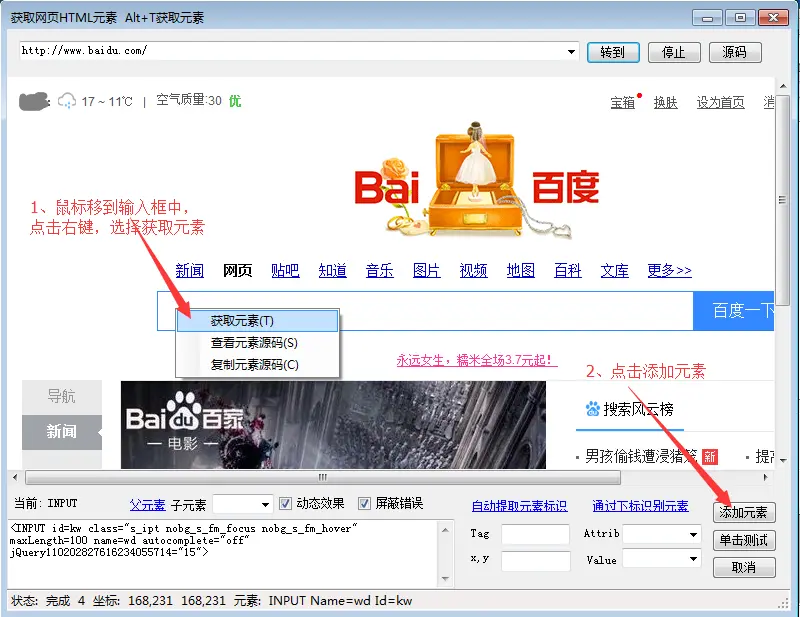Click the 自动提取元素标识 link
The width and height of the screenshot is (800, 617).
point(519,506)
